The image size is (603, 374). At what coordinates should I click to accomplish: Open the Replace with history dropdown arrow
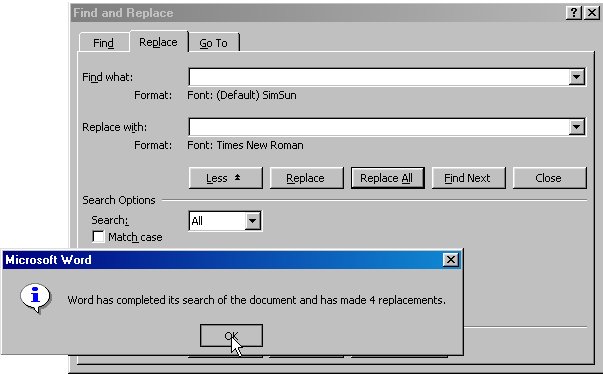576,127
